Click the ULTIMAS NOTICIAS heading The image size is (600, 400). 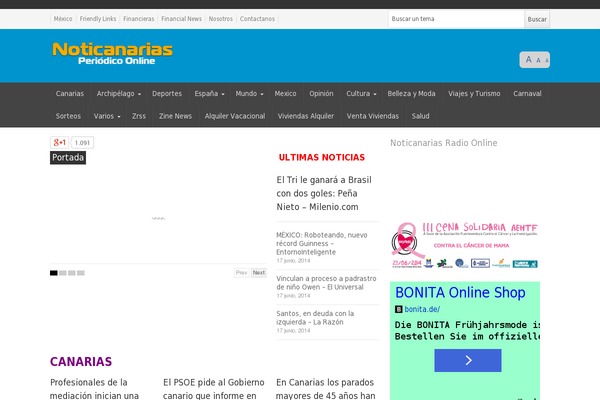[322, 157]
